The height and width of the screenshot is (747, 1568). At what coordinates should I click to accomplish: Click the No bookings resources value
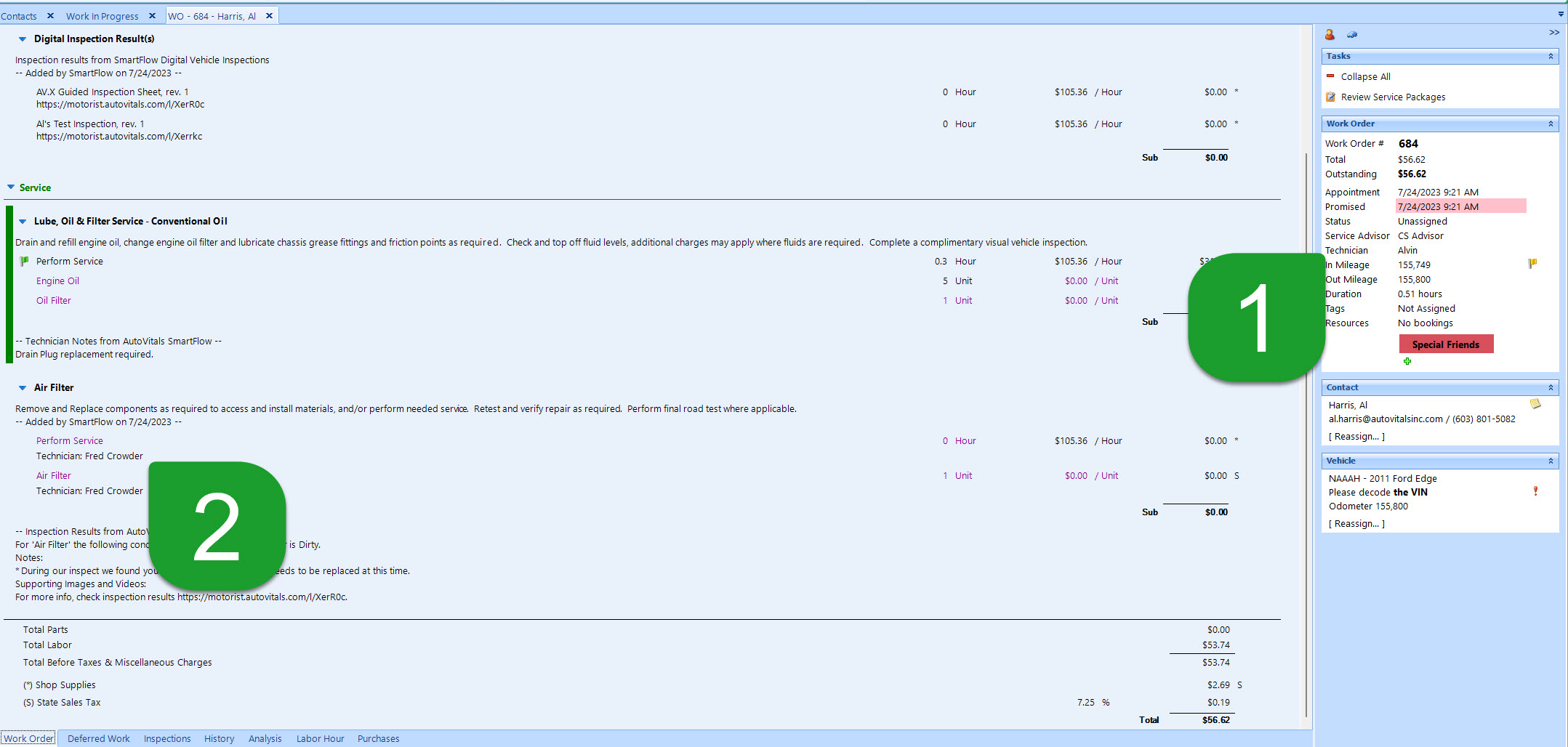click(1426, 323)
